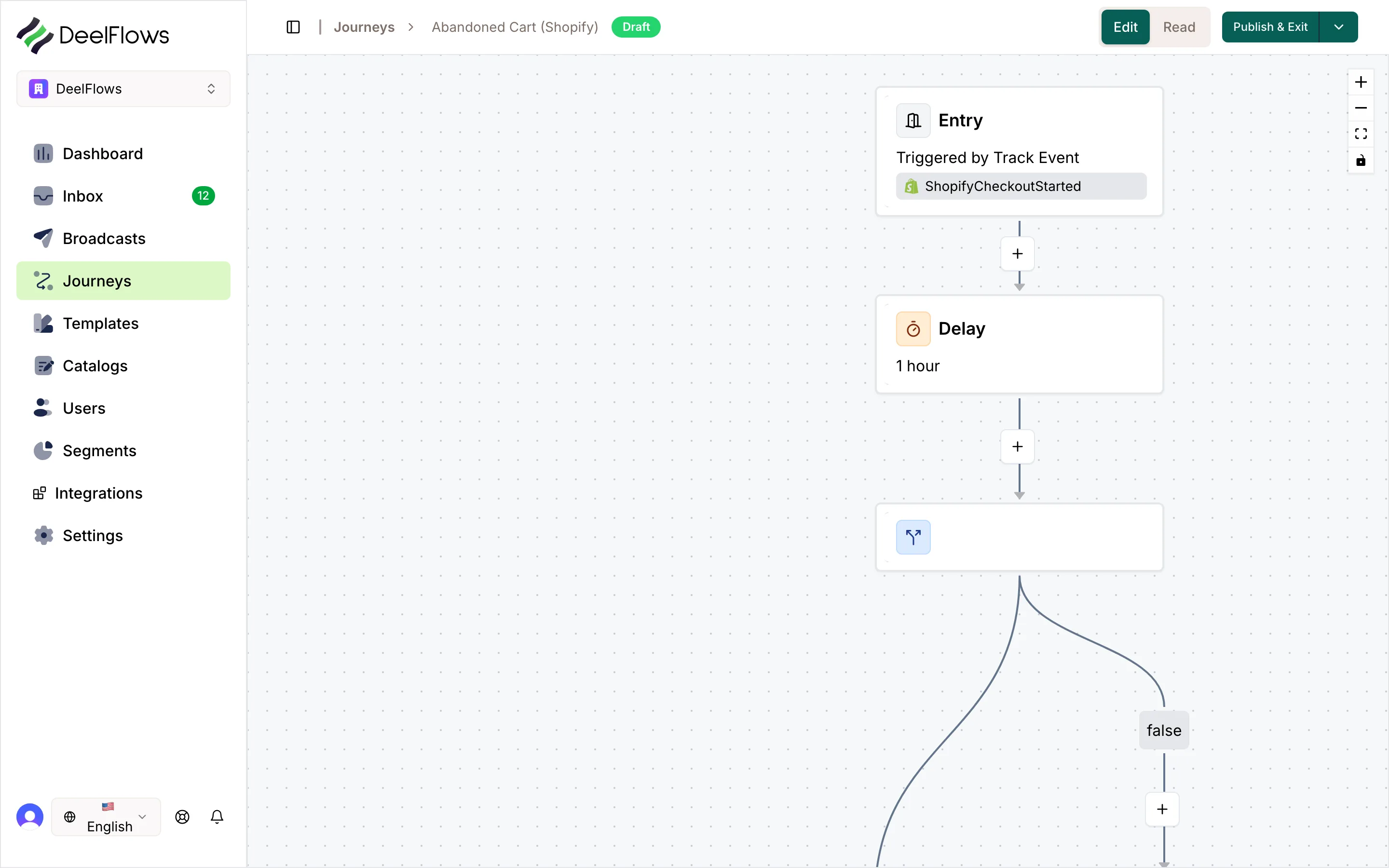1389x868 pixels.
Task: Click the Templates icon
Action: (x=43, y=323)
